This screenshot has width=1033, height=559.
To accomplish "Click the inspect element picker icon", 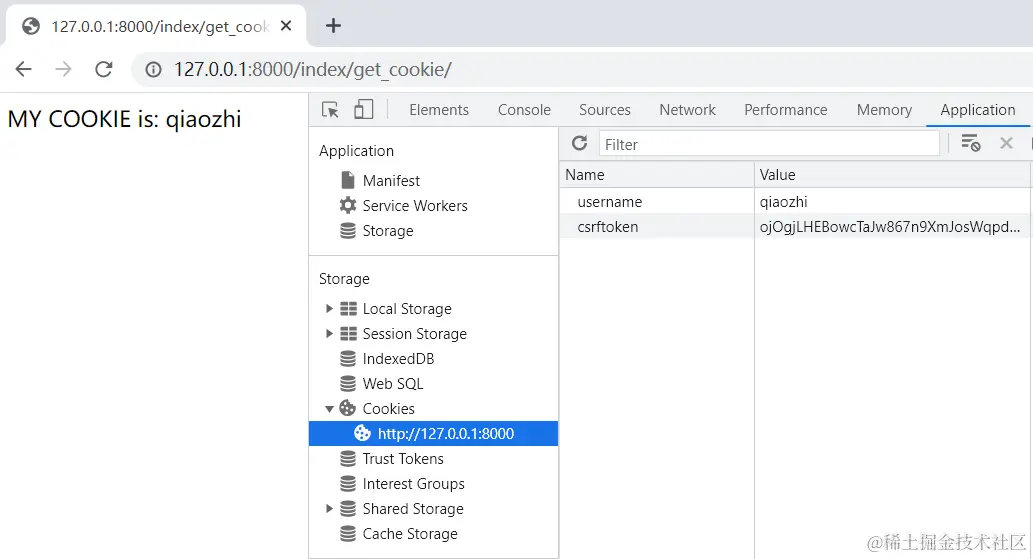I will 331,110.
